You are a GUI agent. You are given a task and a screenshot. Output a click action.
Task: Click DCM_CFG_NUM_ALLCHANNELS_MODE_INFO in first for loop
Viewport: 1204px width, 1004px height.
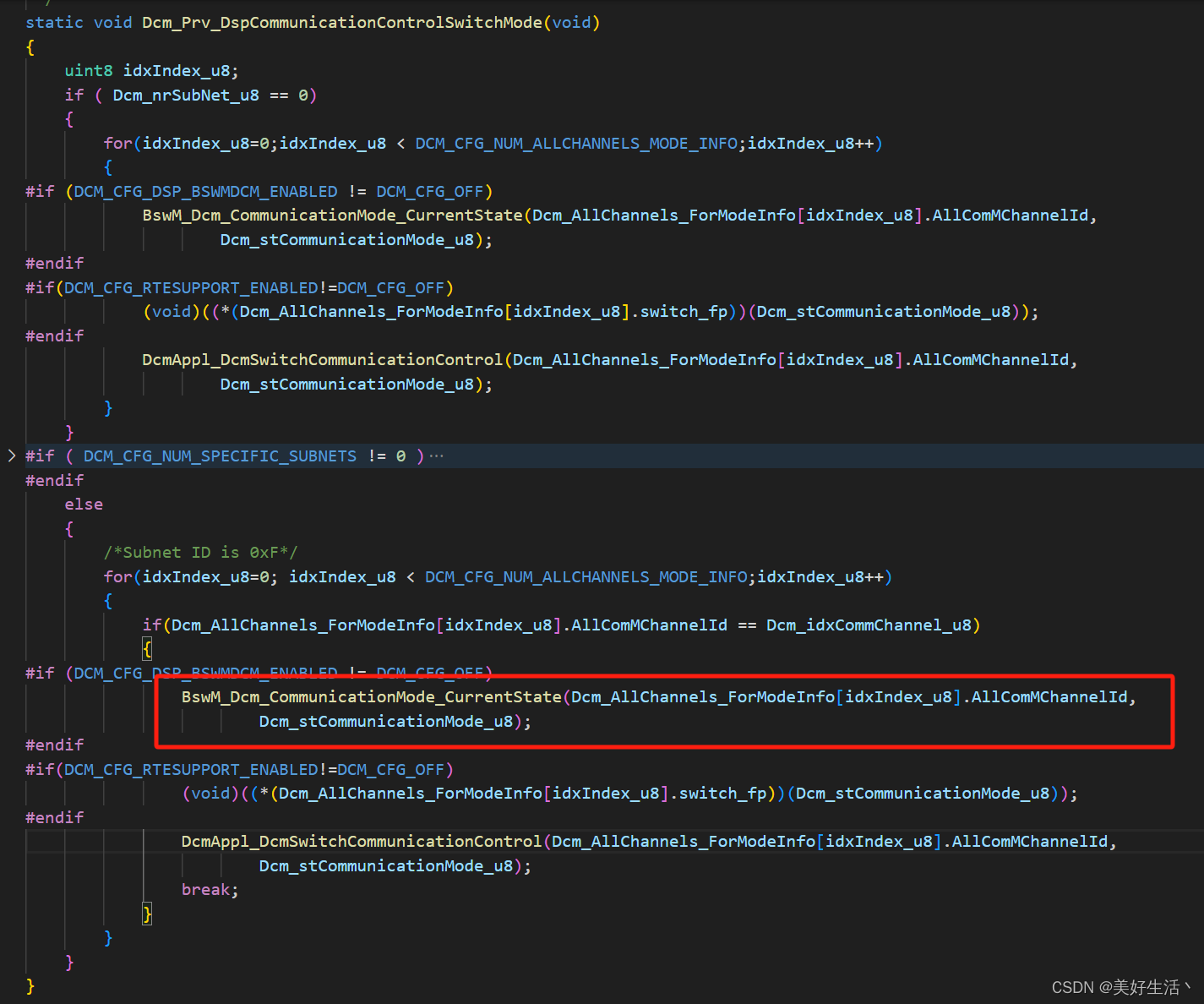pos(576,144)
